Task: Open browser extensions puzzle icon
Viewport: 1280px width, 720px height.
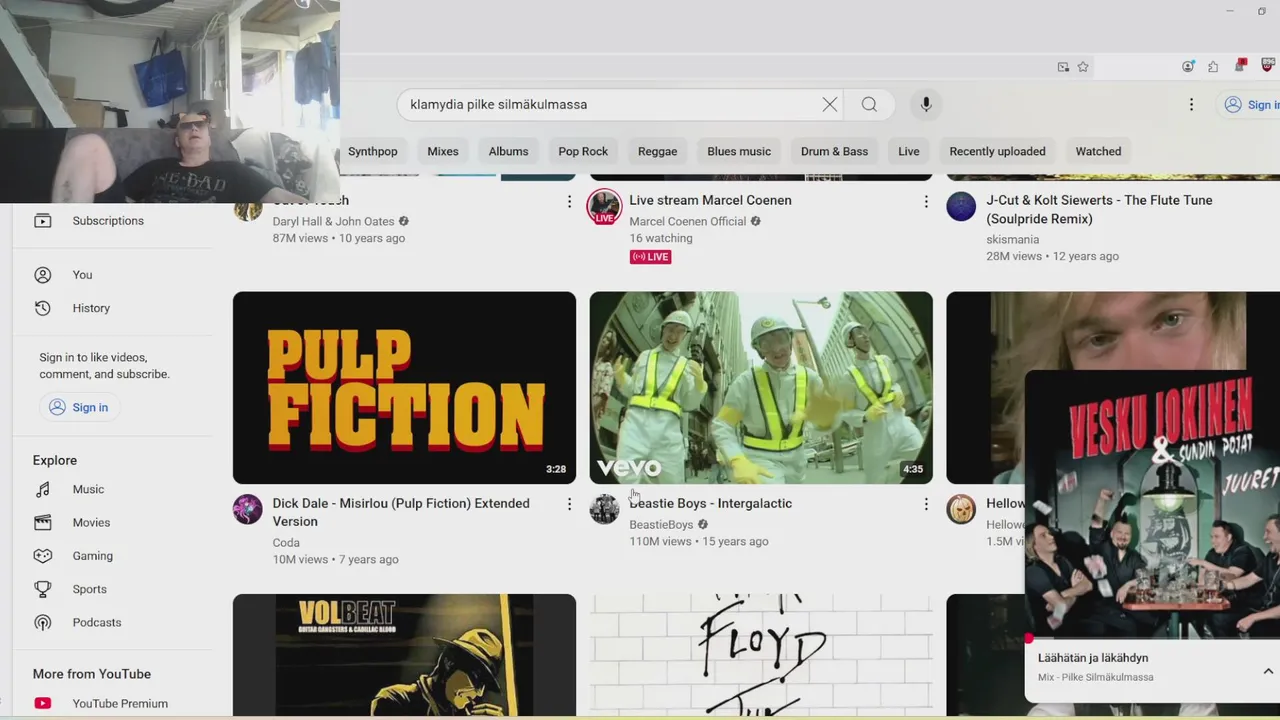Action: point(1213,67)
